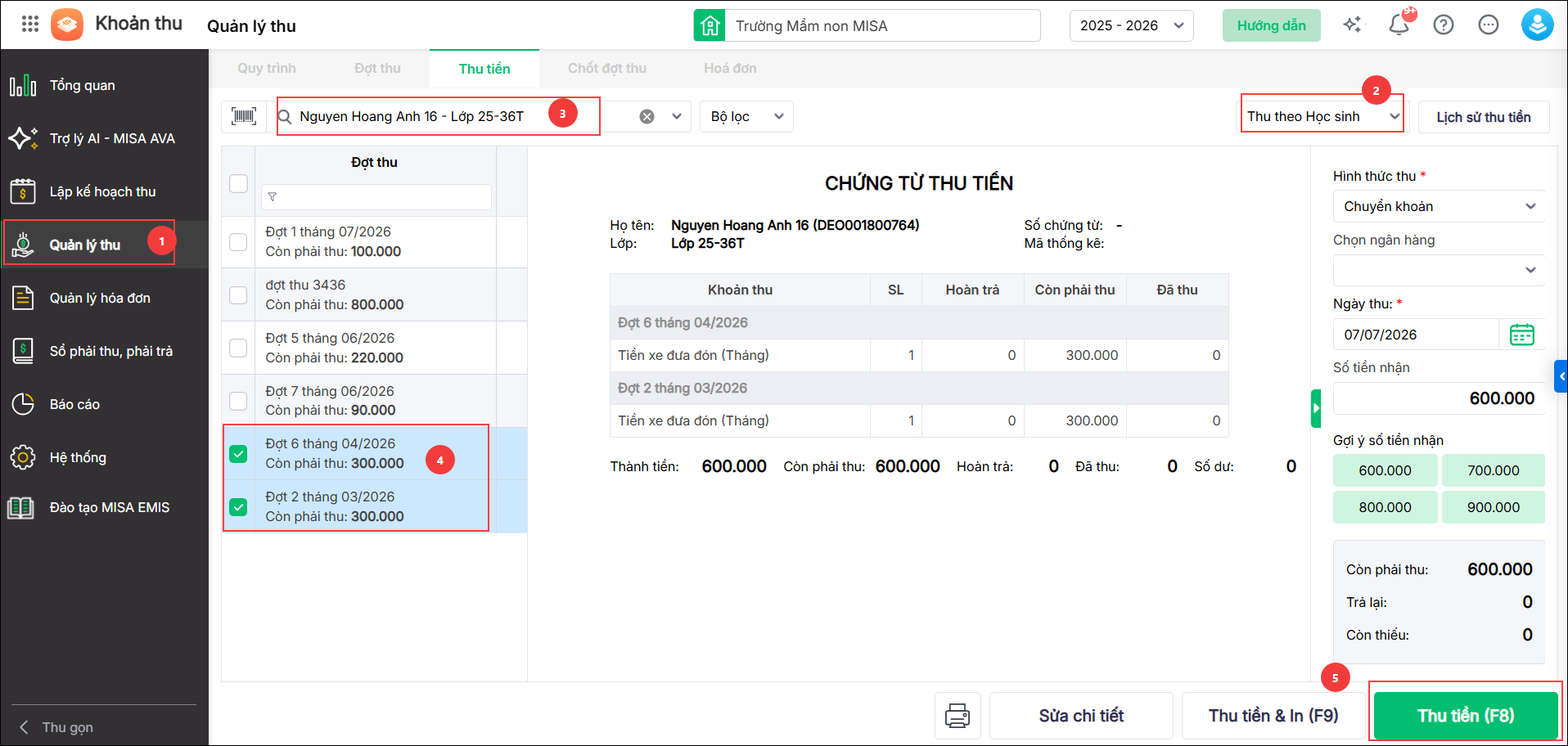Open the Ngày thu calendar picker
The image size is (1568, 746).
(x=1522, y=335)
